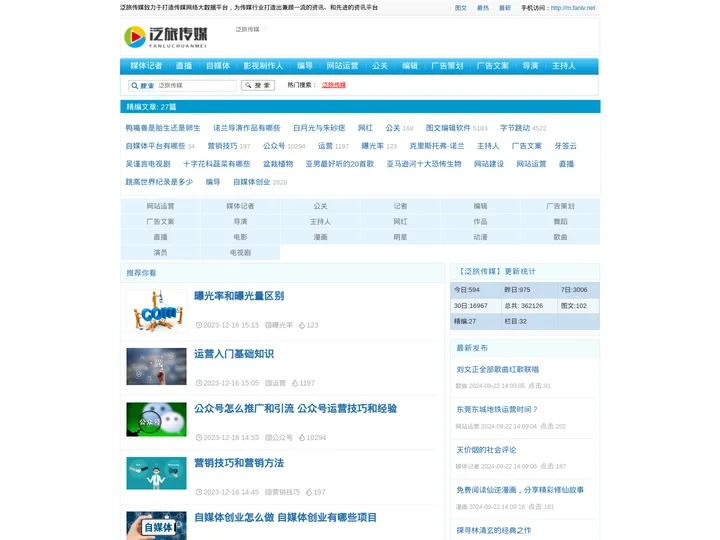Open latest post 刘文正全部歌曲红歌联唱

497,369
